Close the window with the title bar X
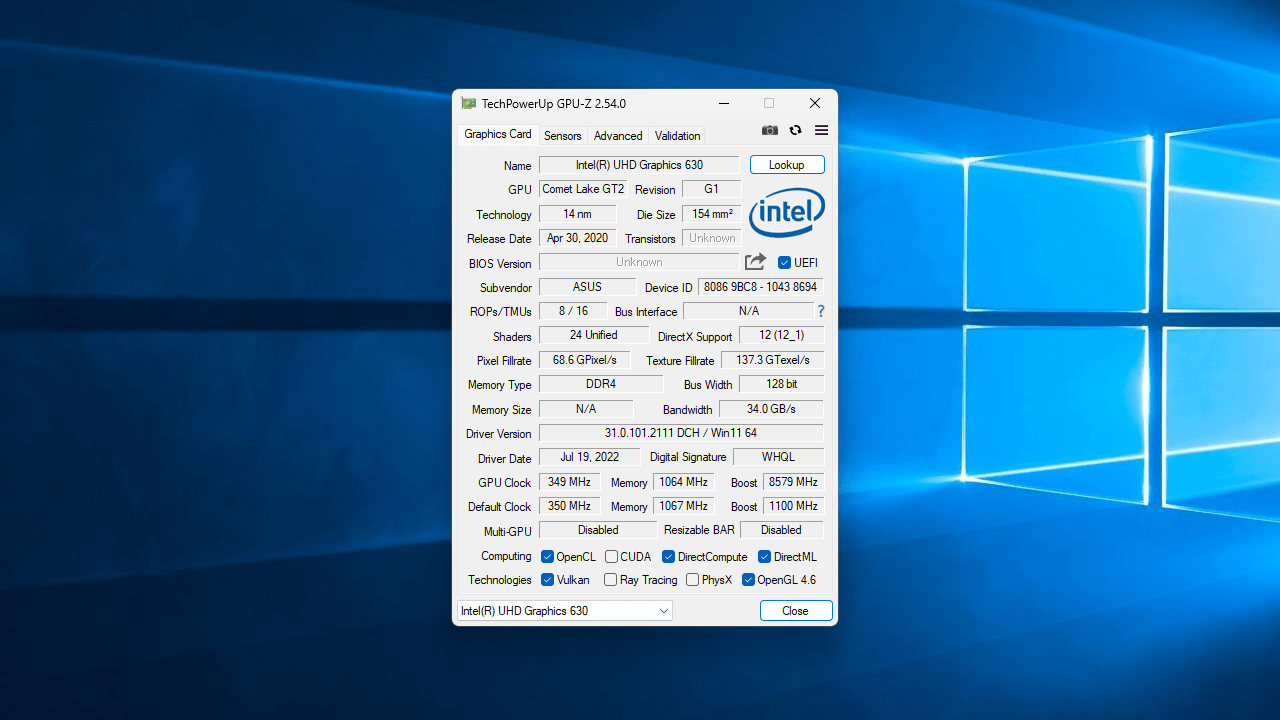The image size is (1280, 720). pyautogui.click(x=815, y=103)
